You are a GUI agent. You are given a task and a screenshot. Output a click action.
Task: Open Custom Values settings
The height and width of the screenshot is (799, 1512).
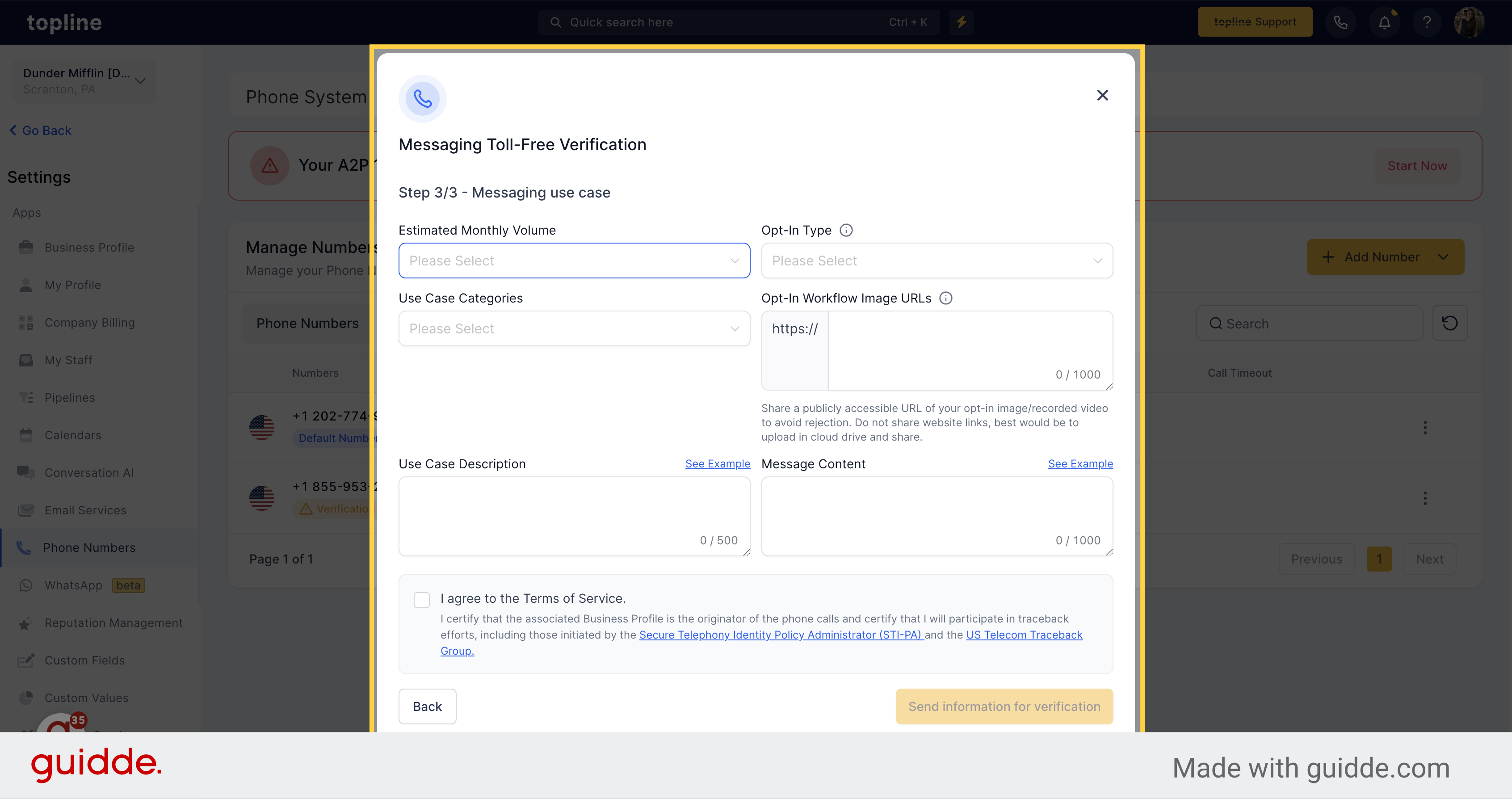point(86,698)
